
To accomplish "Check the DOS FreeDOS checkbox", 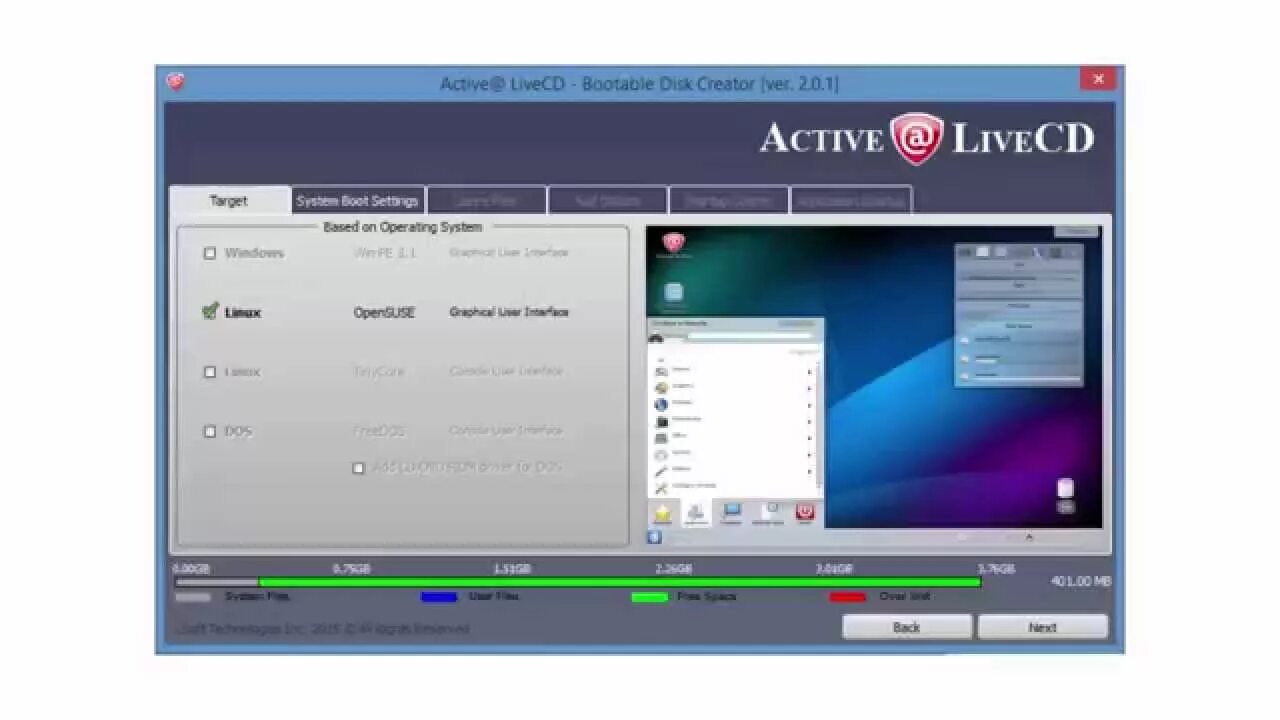I will click(210, 432).
